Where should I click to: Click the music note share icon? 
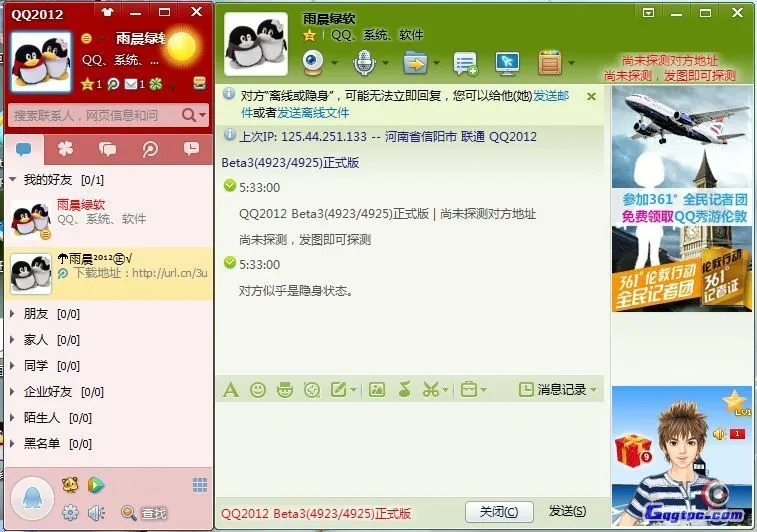(405, 389)
